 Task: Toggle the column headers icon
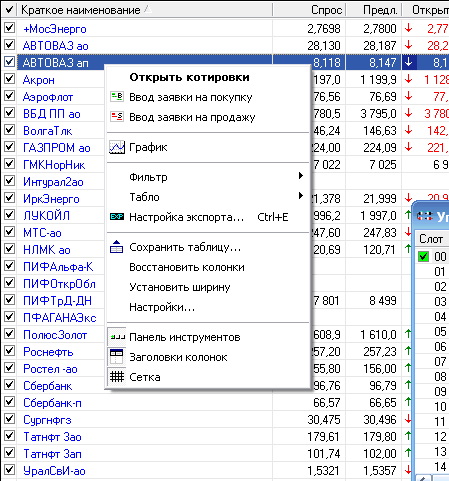click(117, 357)
